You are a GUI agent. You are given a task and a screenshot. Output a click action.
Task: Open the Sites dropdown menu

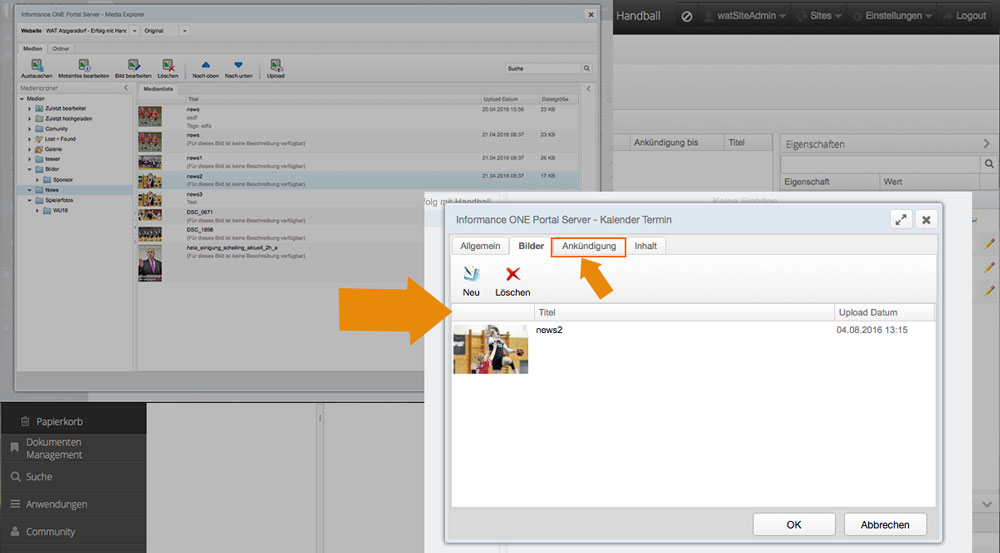coord(820,16)
